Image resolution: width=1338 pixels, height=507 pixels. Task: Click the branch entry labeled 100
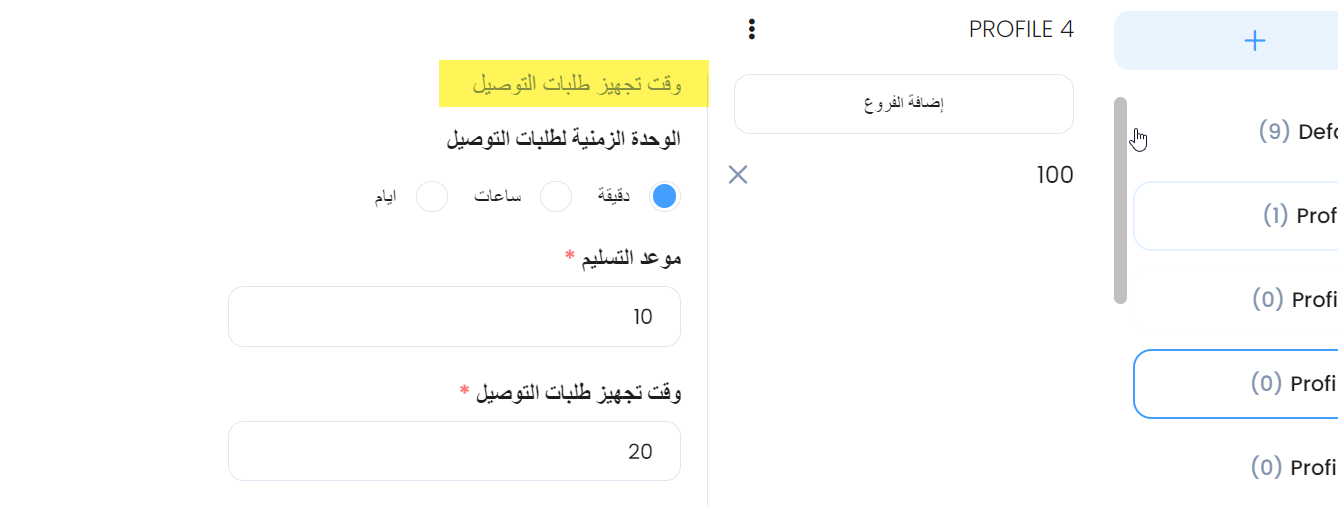coord(1055,175)
